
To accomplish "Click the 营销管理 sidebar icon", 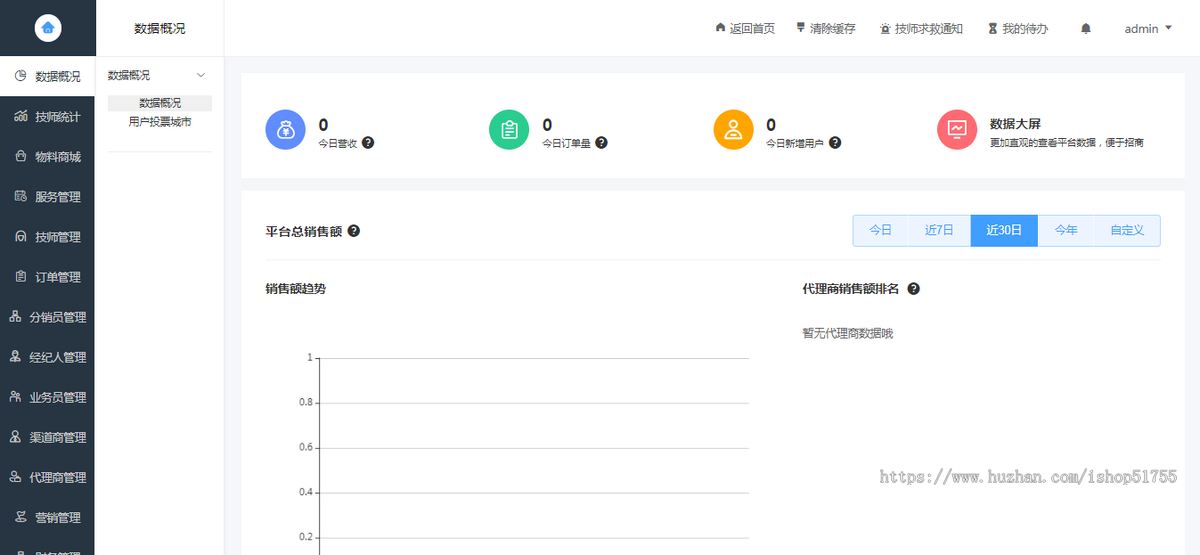I will tap(20, 516).
